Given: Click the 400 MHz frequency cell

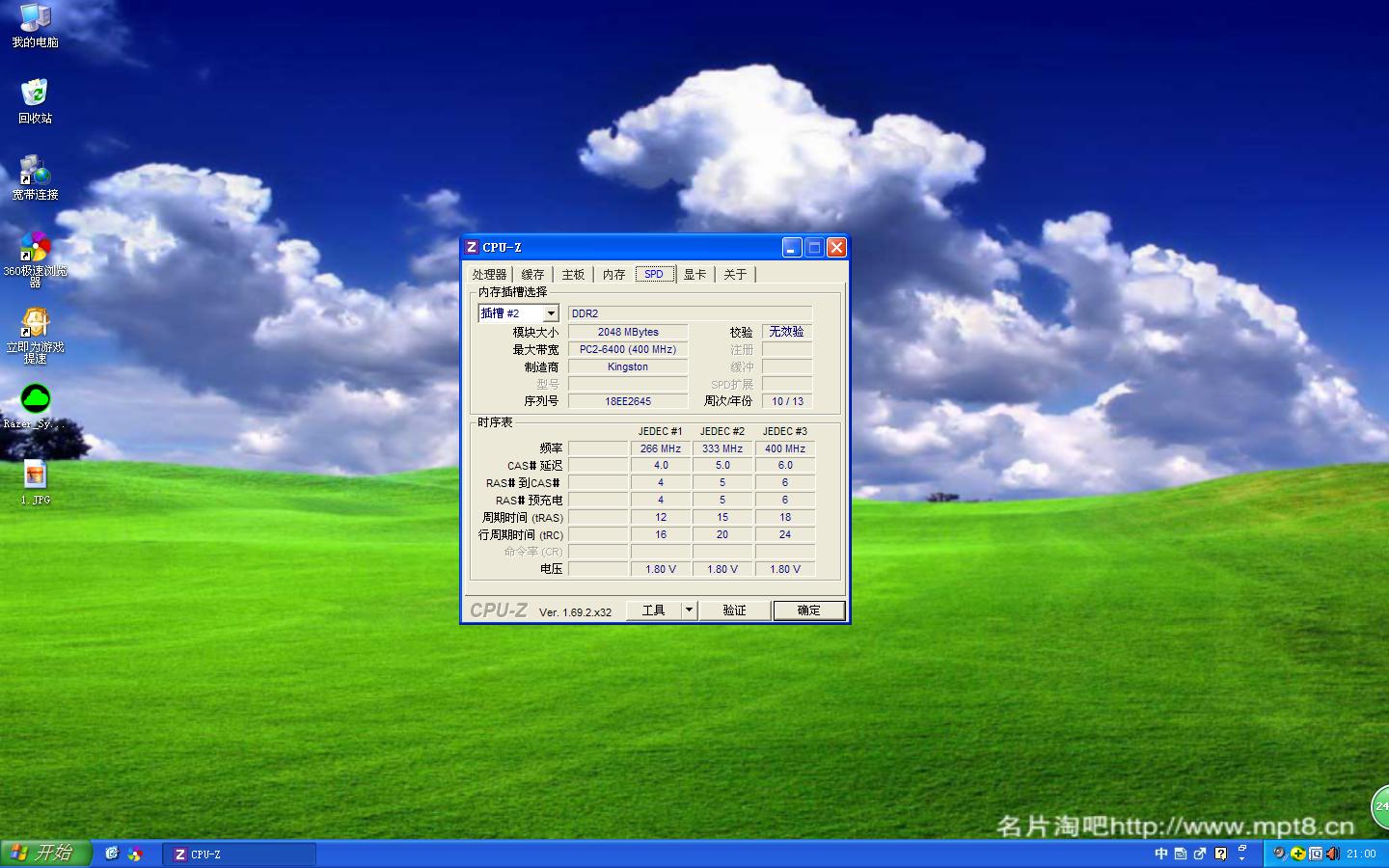Looking at the screenshot, I should (x=785, y=448).
